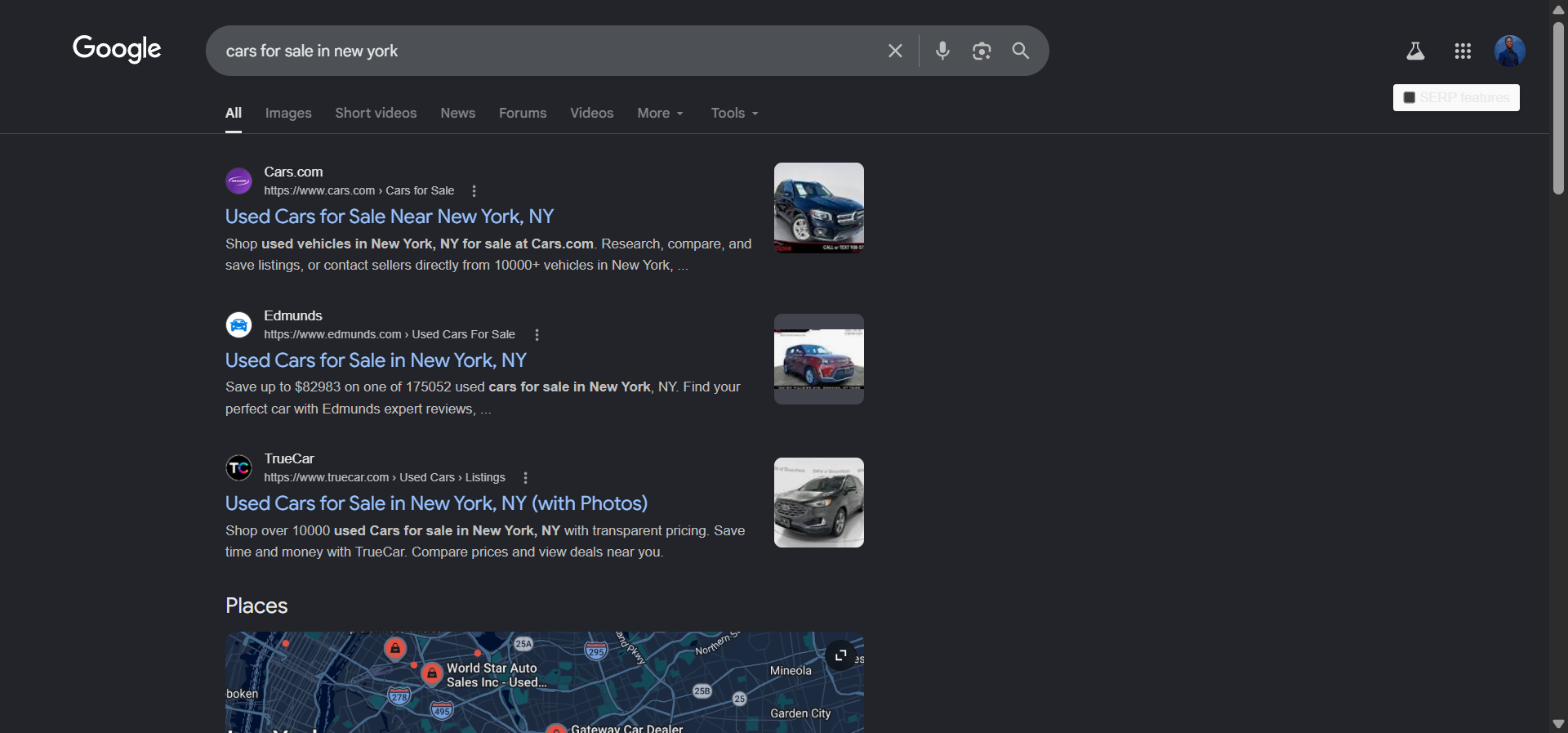Click the page scrollbar thumb
1568x733 pixels.
1558,108
